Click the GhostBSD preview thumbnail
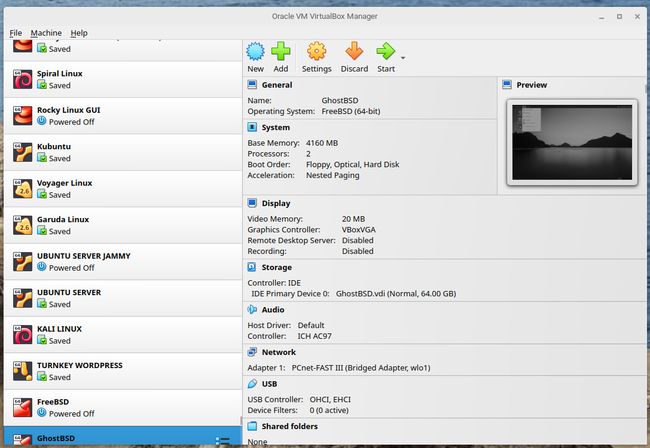Image resolution: width=650 pixels, height=448 pixels. pos(572,142)
